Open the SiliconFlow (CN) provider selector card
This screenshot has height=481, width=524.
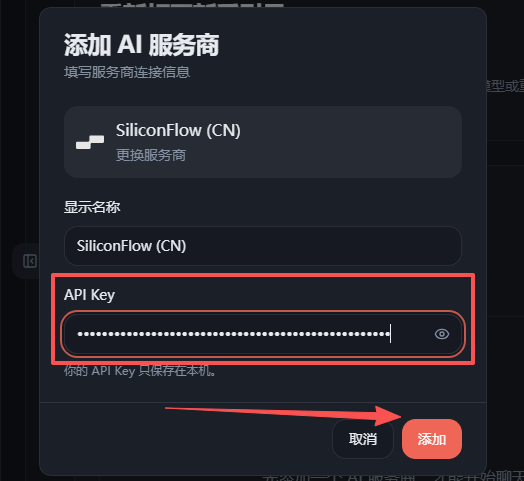[x=263, y=142]
